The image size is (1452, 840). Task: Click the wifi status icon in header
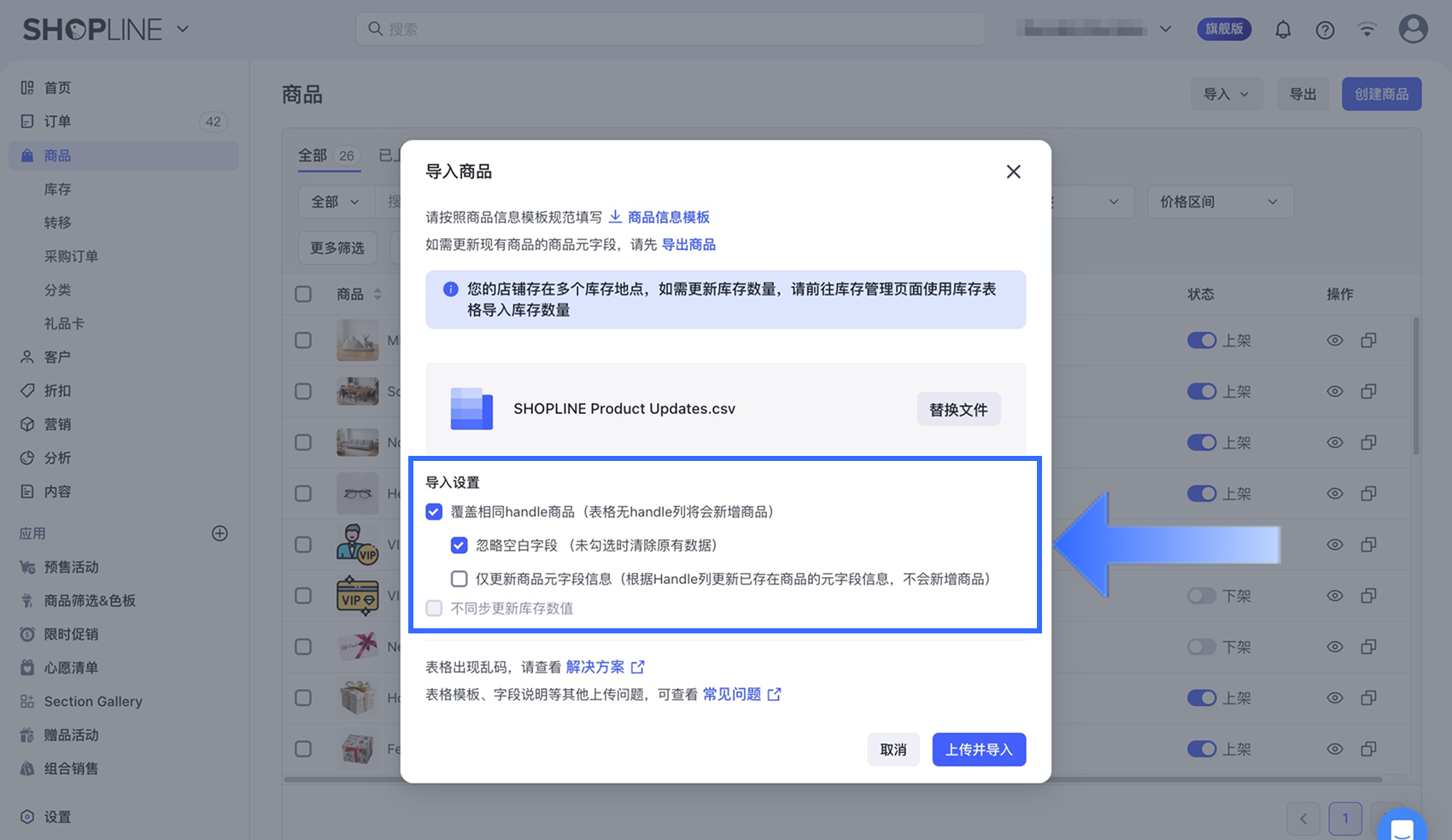(1367, 30)
